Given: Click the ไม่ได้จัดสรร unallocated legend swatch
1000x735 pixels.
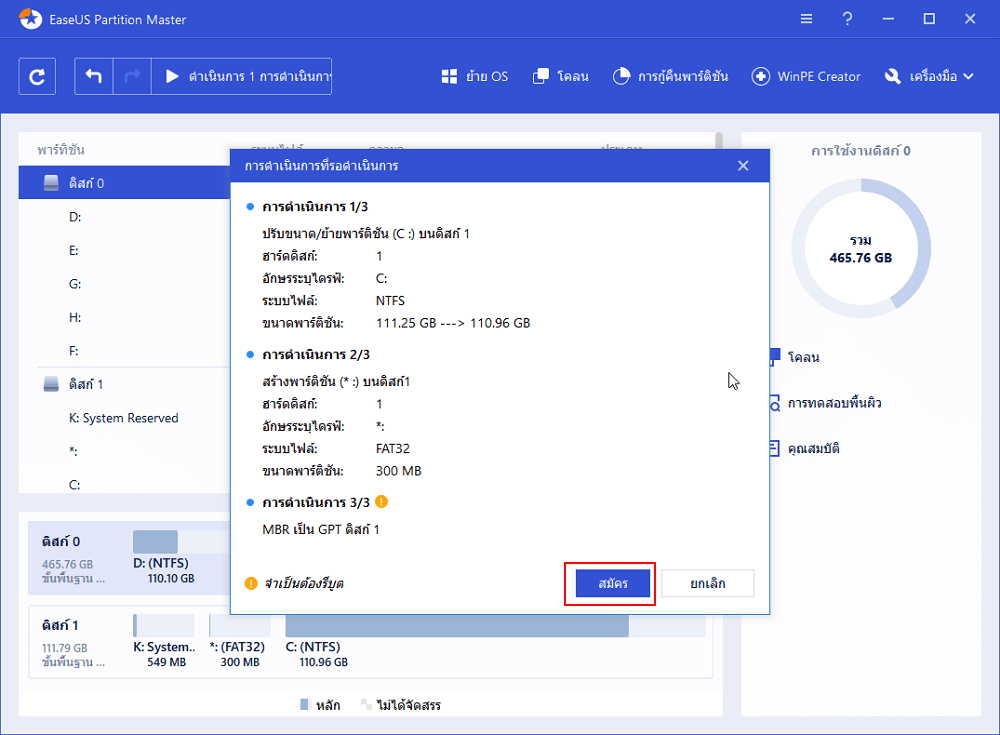Looking at the screenshot, I should point(366,704).
